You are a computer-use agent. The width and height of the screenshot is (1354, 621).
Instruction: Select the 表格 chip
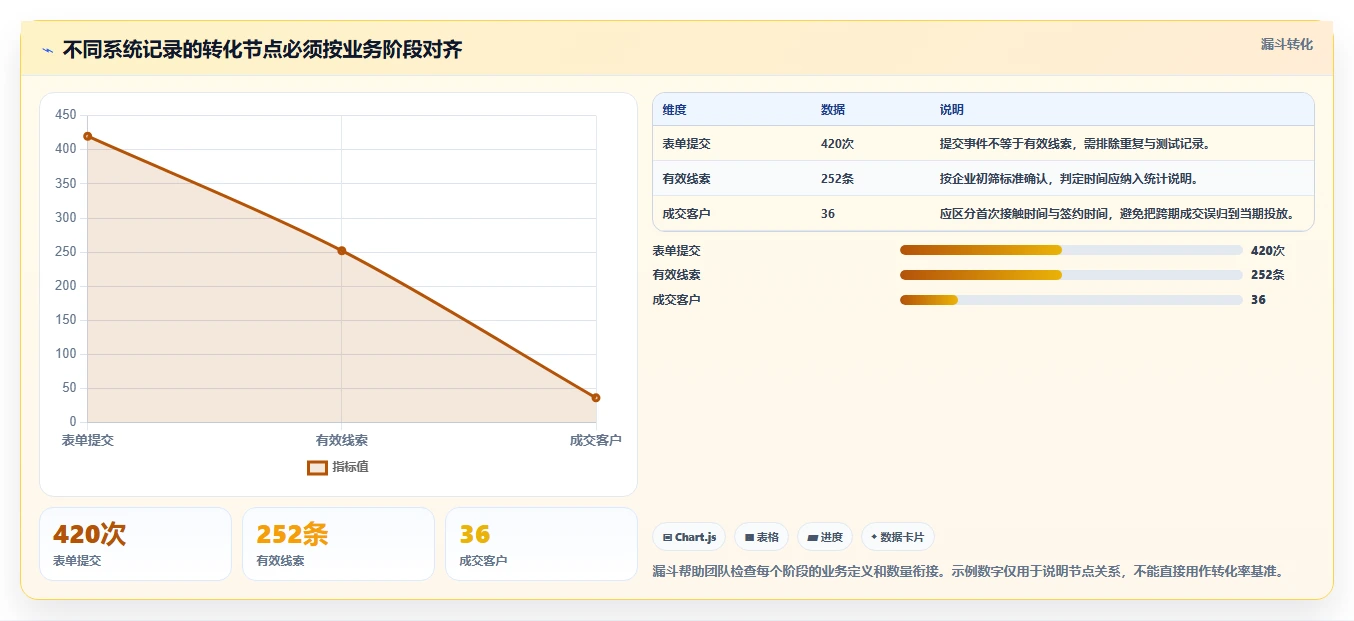pyautogui.click(x=761, y=537)
